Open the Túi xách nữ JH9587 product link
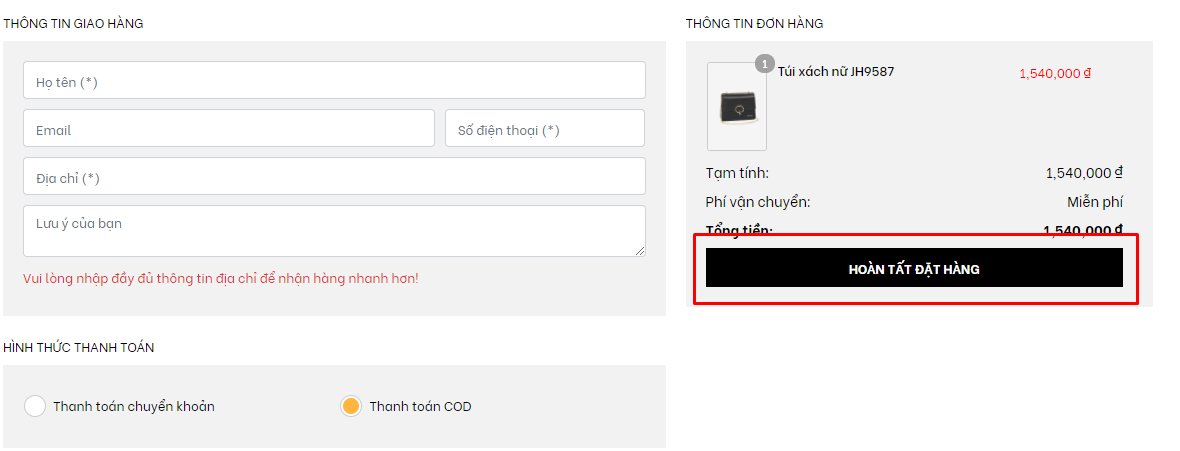 click(835, 72)
